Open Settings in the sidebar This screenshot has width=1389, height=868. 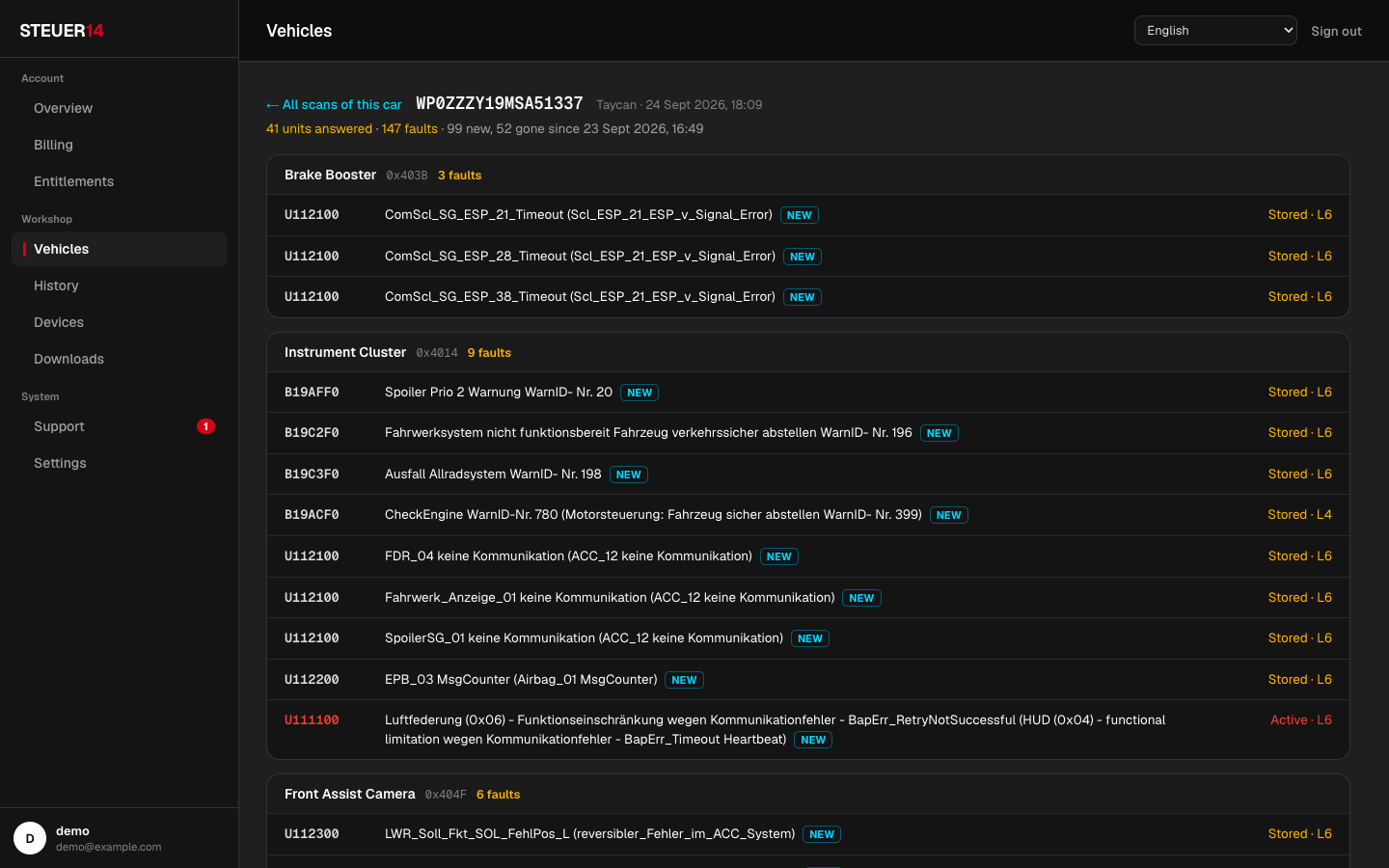coord(120,463)
